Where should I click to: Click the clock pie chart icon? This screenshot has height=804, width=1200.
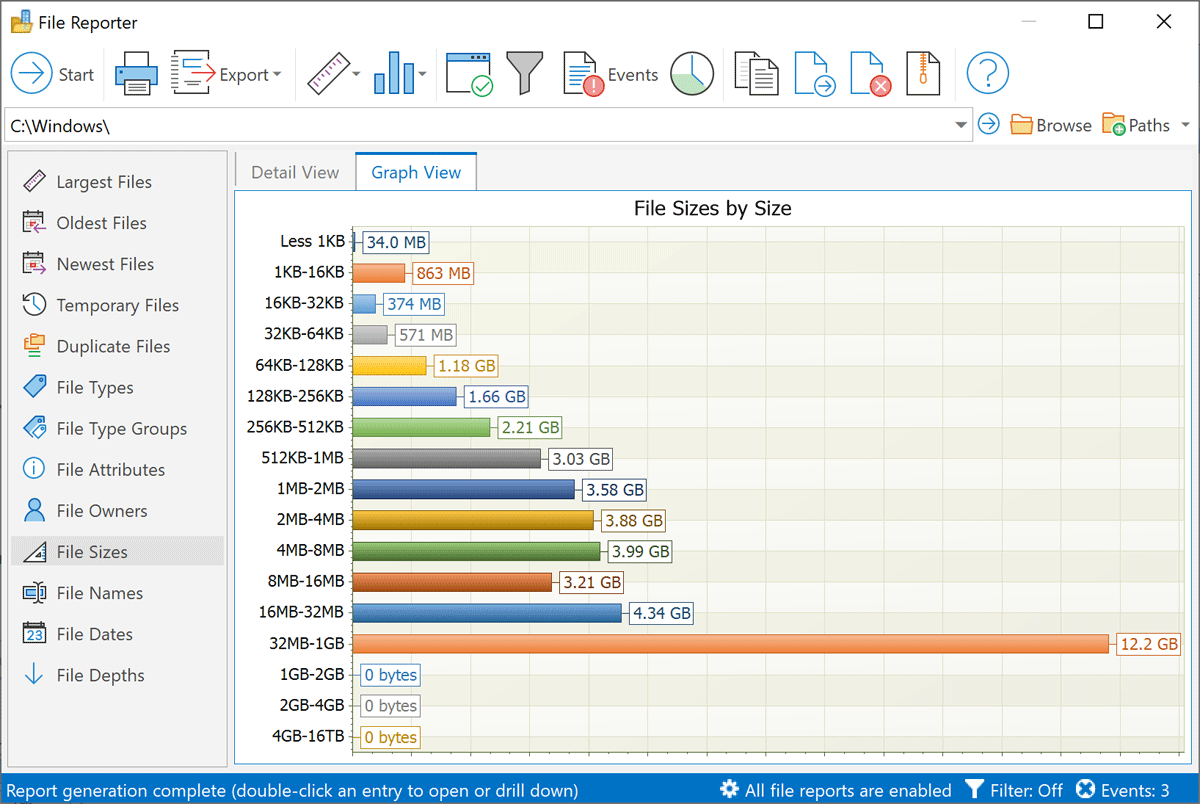pyautogui.click(x=692, y=74)
